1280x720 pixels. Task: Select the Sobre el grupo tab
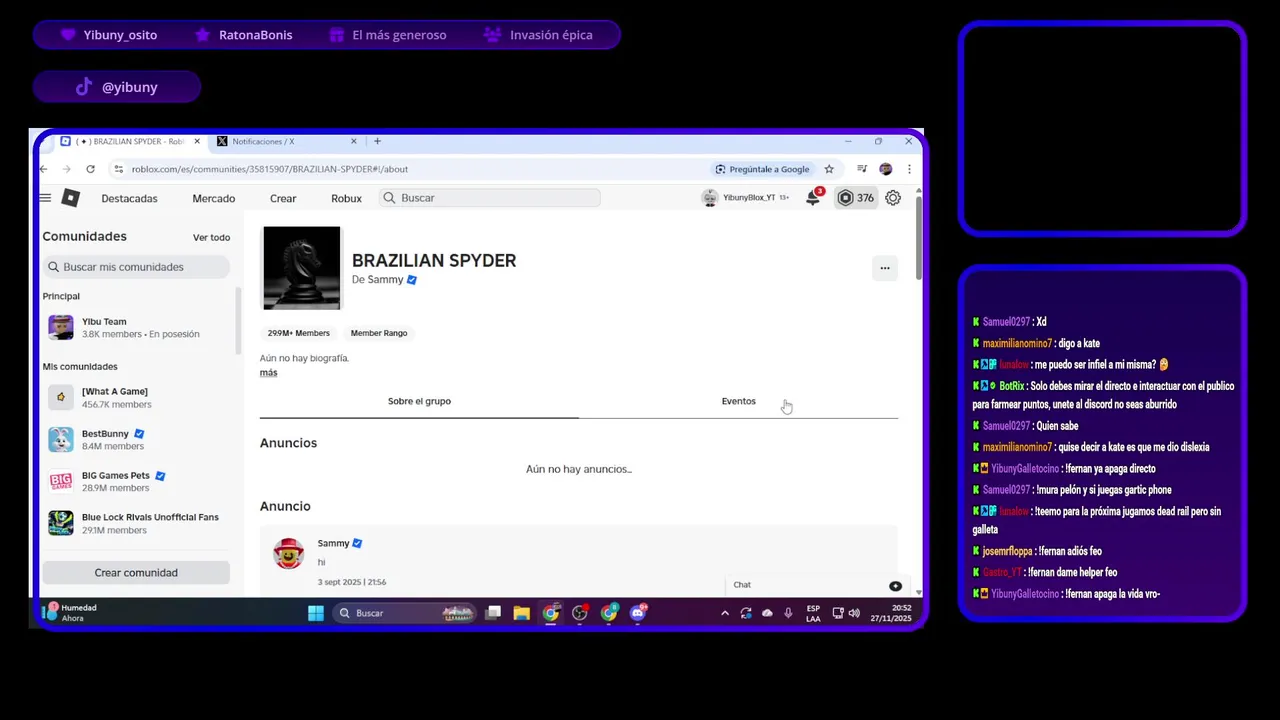[419, 401]
